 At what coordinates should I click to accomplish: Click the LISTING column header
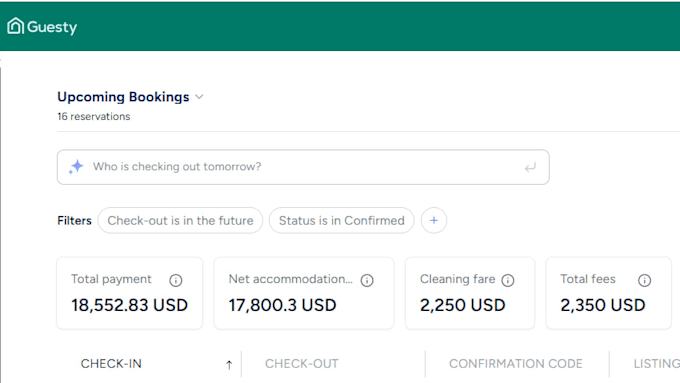point(657,363)
